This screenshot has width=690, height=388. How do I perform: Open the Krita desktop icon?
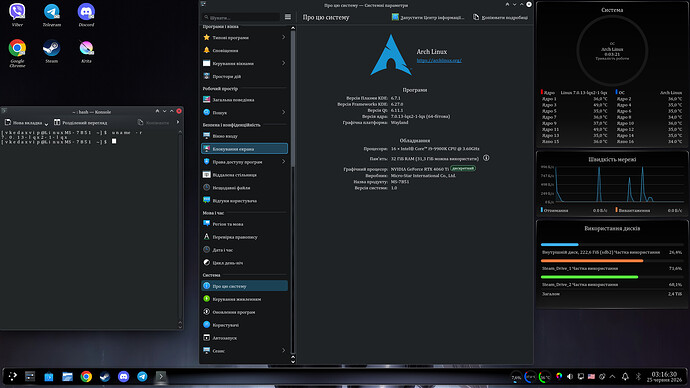86,51
